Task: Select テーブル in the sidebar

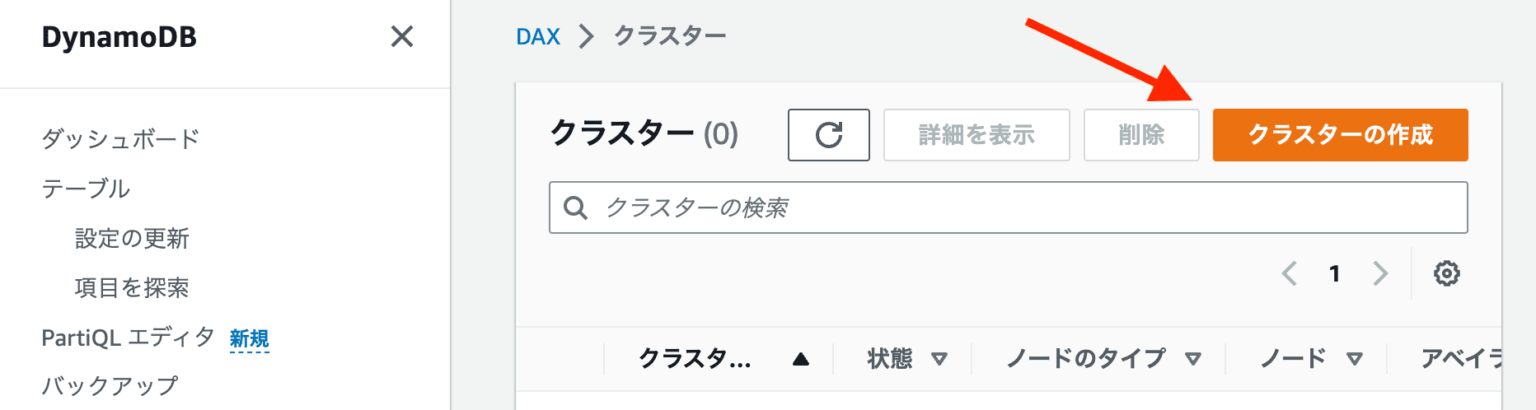Action: (x=86, y=188)
